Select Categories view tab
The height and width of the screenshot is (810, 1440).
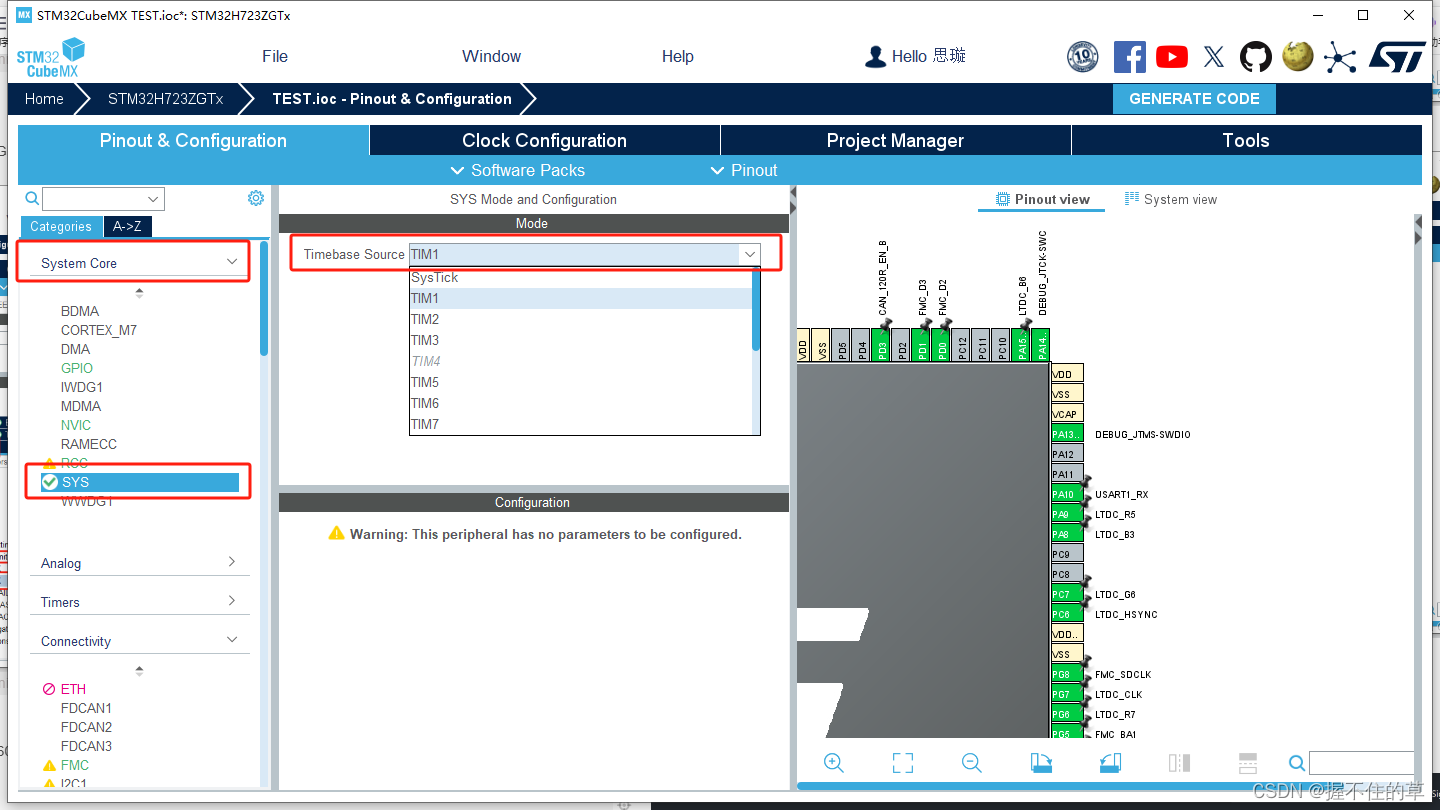click(60, 226)
